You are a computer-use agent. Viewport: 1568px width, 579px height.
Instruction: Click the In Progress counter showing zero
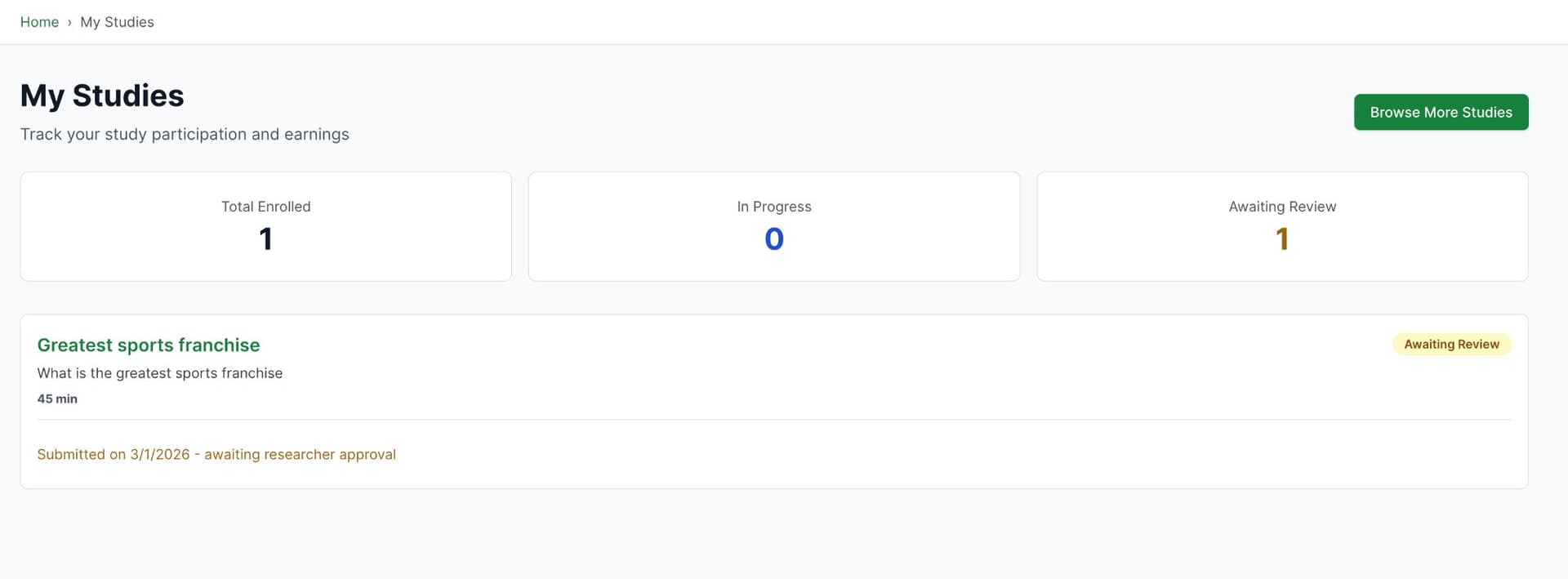pyautogui.click(x=773, y=238)
